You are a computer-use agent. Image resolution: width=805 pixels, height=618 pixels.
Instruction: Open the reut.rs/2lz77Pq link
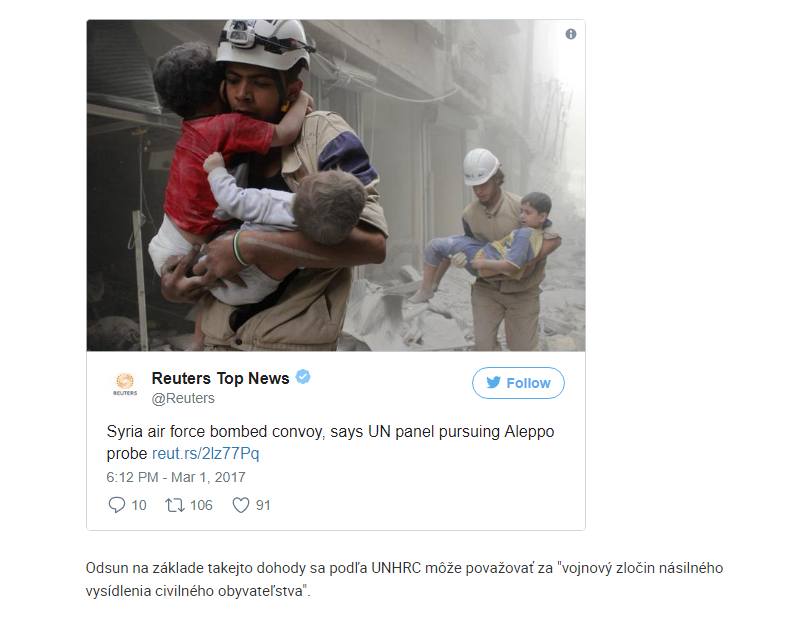pos(205,454)
